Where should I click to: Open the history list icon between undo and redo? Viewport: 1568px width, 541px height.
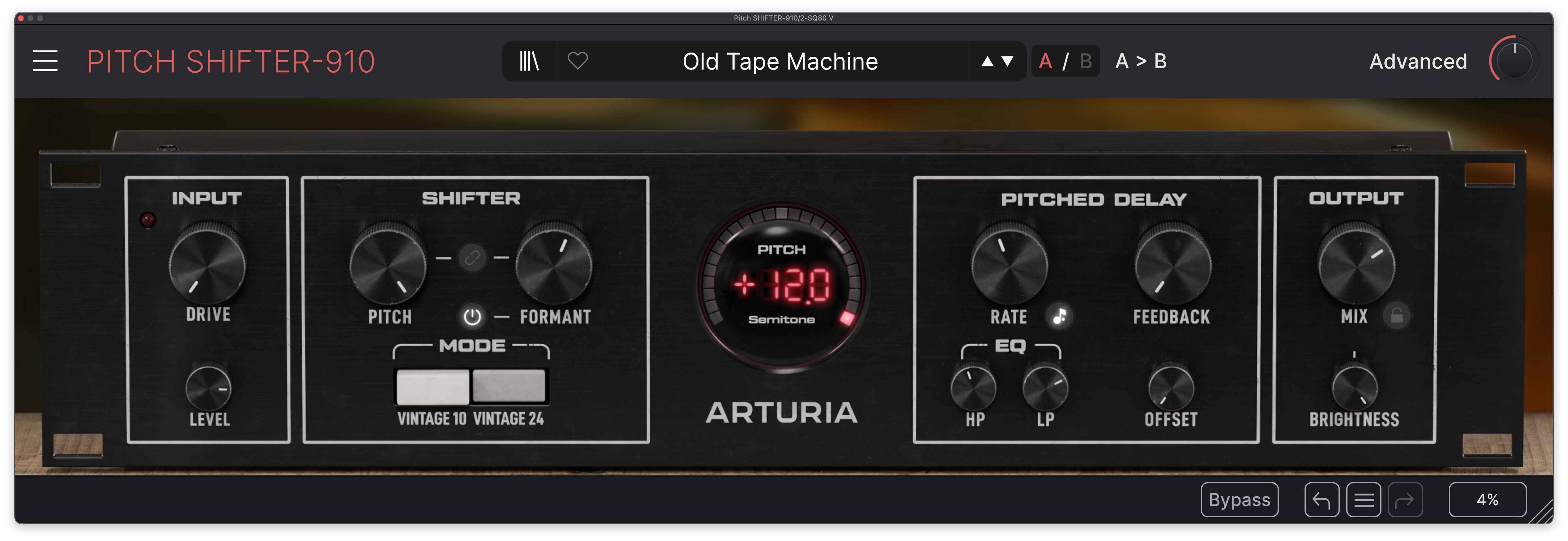click(x=1364, y=499)
